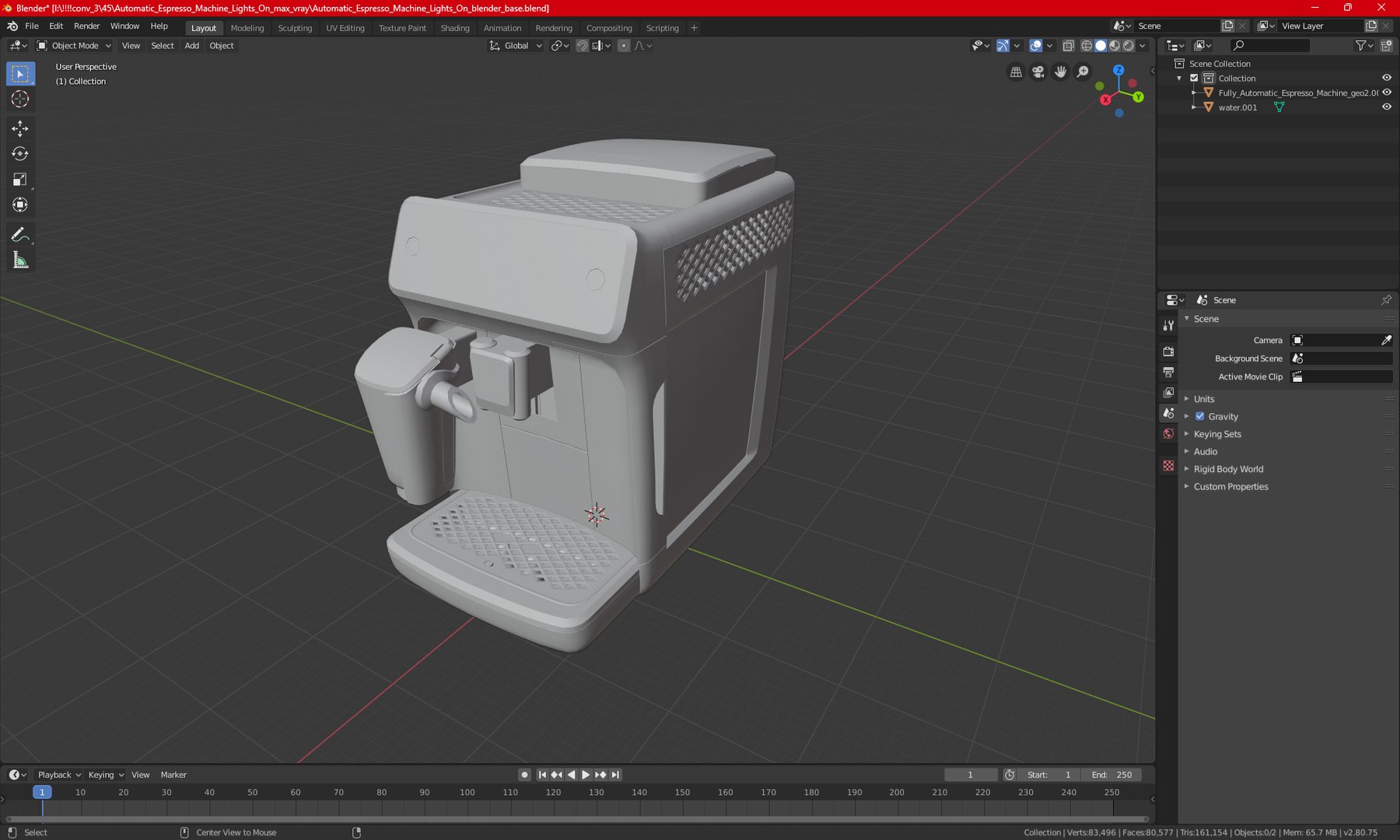This screenshot has width=1400, height=840.
Task: Toggle viewport overlays button
Action: click(1035, 46)
